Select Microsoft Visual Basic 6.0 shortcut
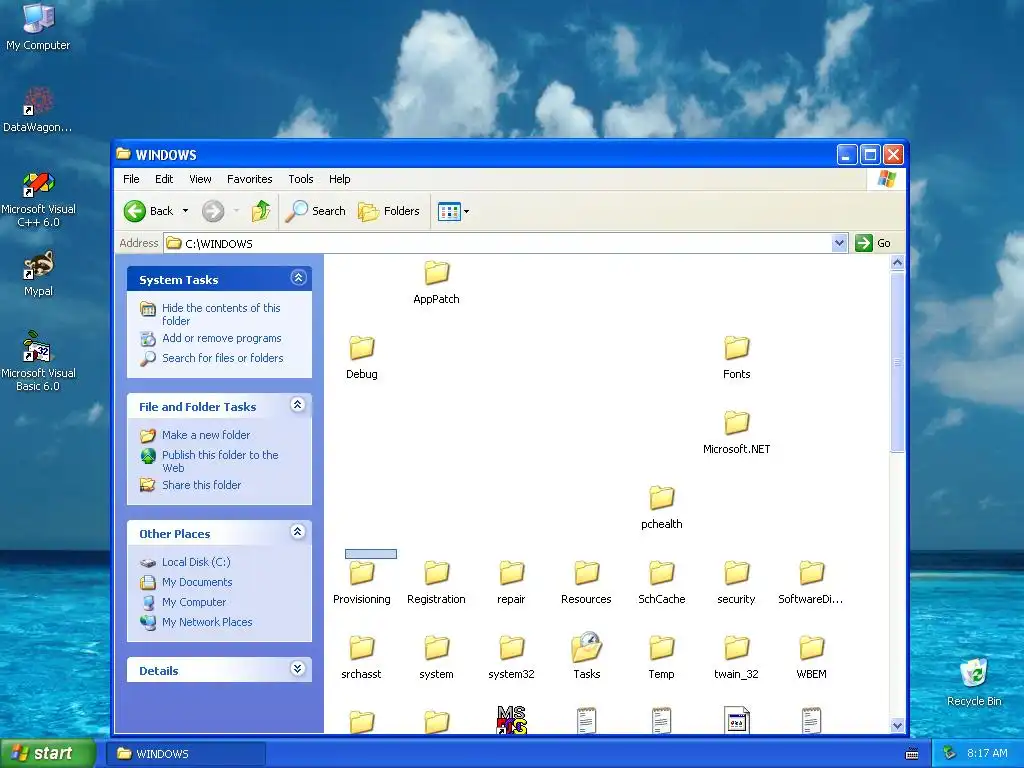This screenshot has width=1024, height=768. coord(38,362)
